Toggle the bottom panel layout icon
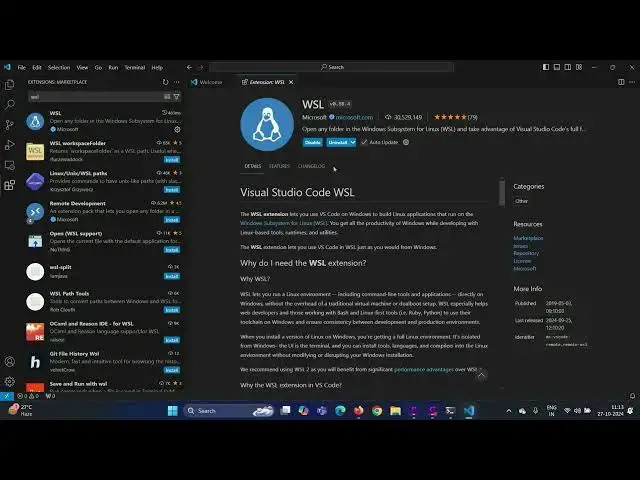640x480 pixels. [x=557, y=67]
